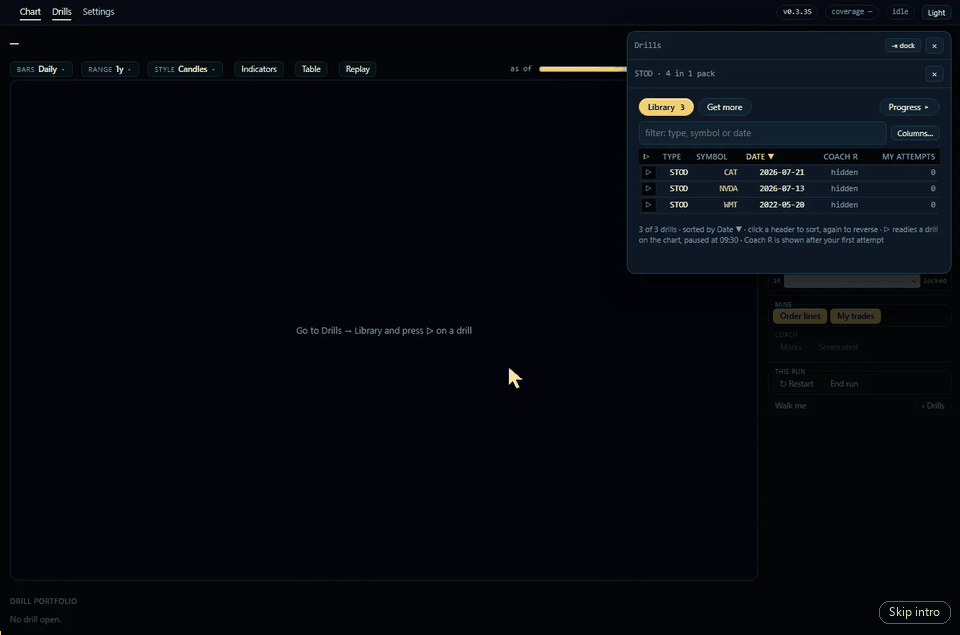The width and height of the screenshot is (960, 635).
Task: Toggle Light theme
Action: (936, 12)
